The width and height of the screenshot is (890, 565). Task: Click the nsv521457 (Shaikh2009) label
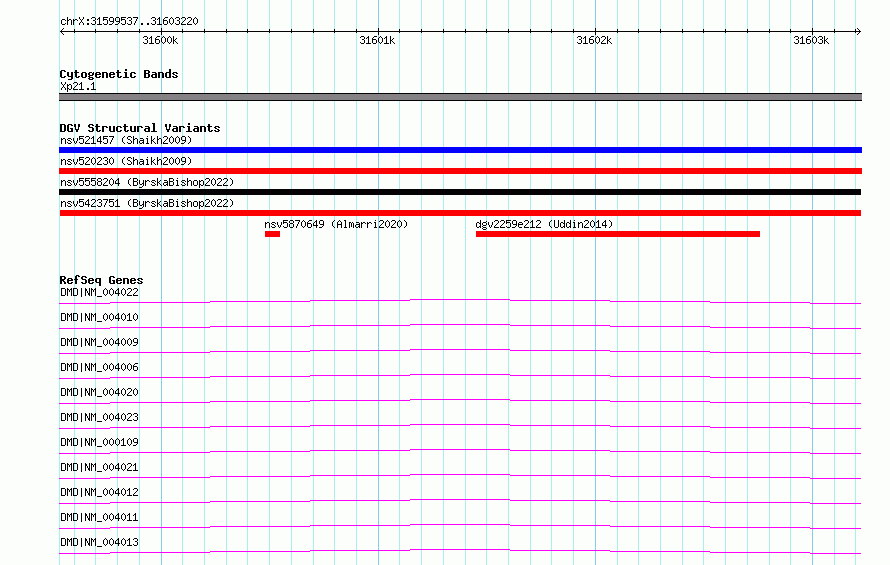[126, 140]
